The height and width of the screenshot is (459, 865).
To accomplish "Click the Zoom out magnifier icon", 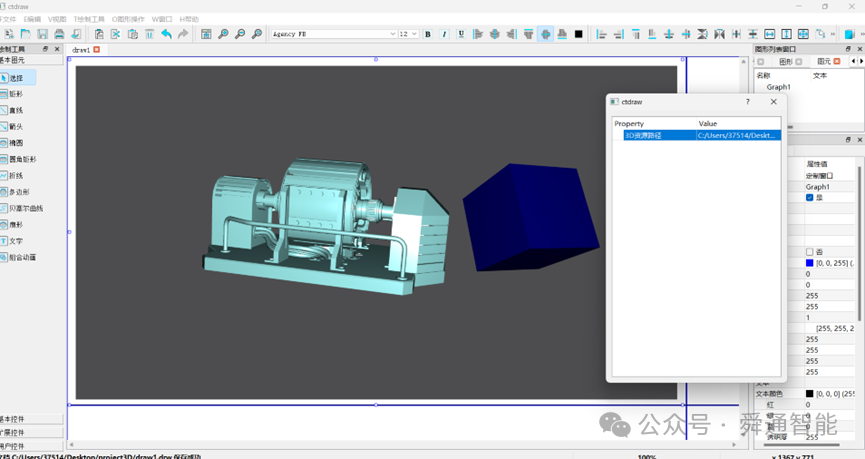I will pyautogui.click(x=240, y=34).
